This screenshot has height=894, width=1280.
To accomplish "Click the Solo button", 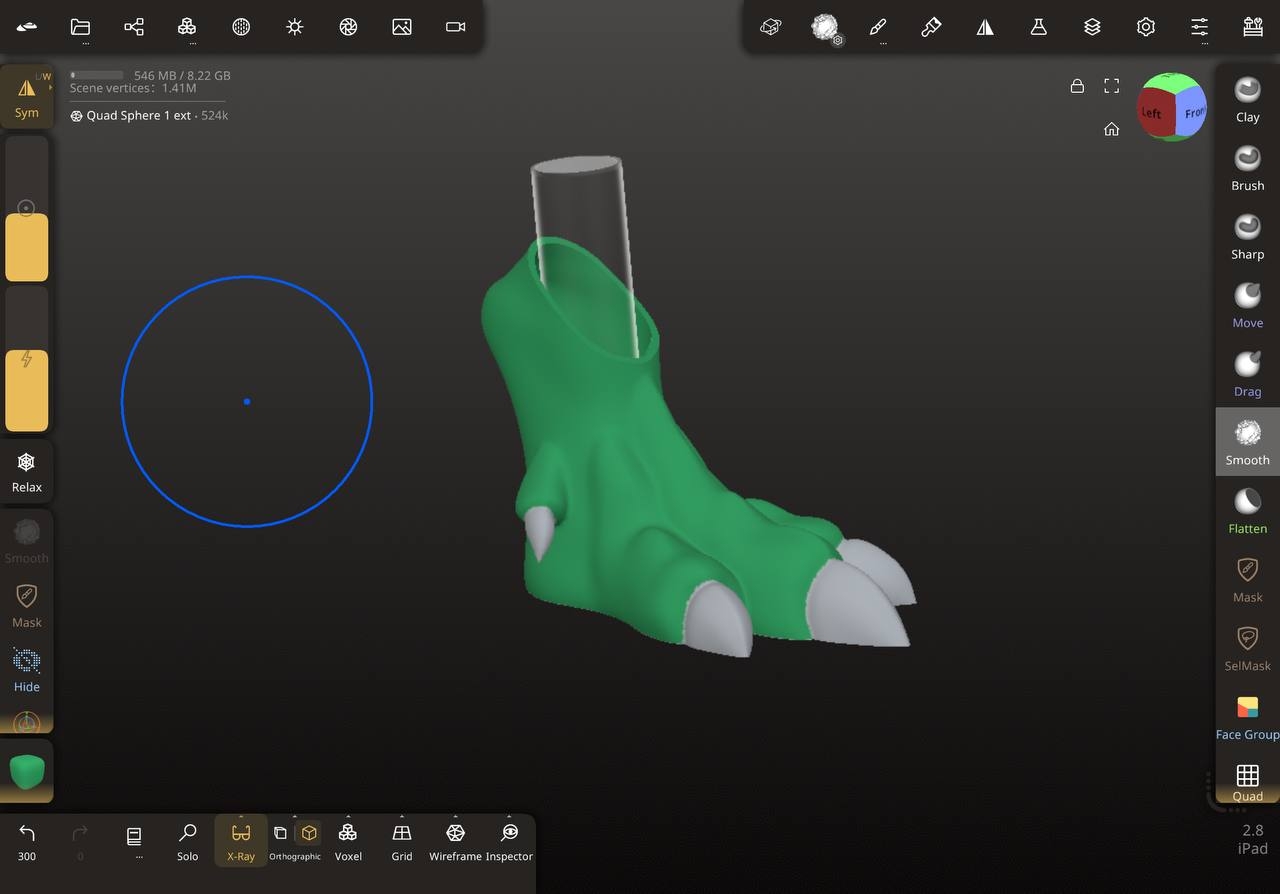I will pos(187,841).
